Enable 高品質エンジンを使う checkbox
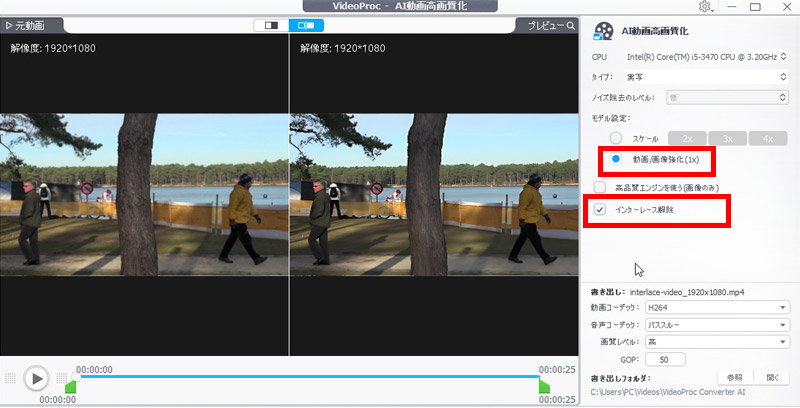This screenshot has height=408, width=800. pos(600,187)
